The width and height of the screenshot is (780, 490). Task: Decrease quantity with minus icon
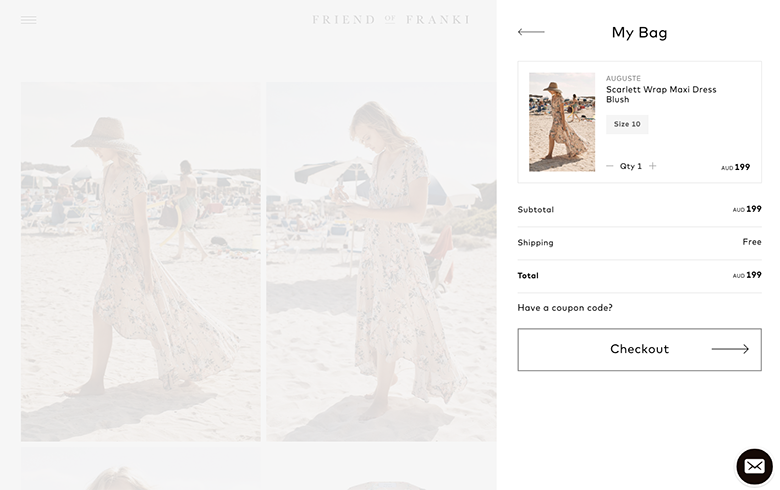[x=610, y=166]
